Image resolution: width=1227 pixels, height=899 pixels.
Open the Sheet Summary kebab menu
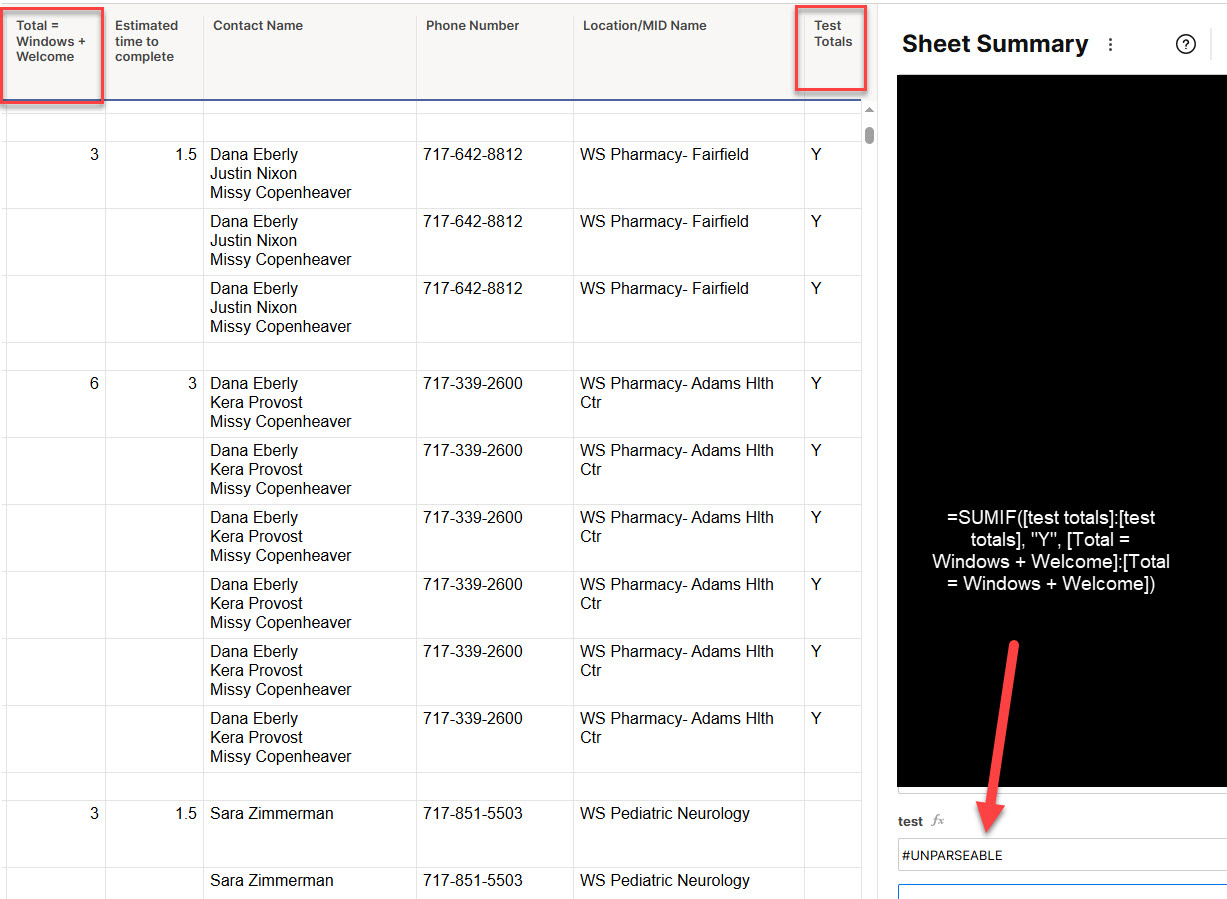coord(1110,45)
